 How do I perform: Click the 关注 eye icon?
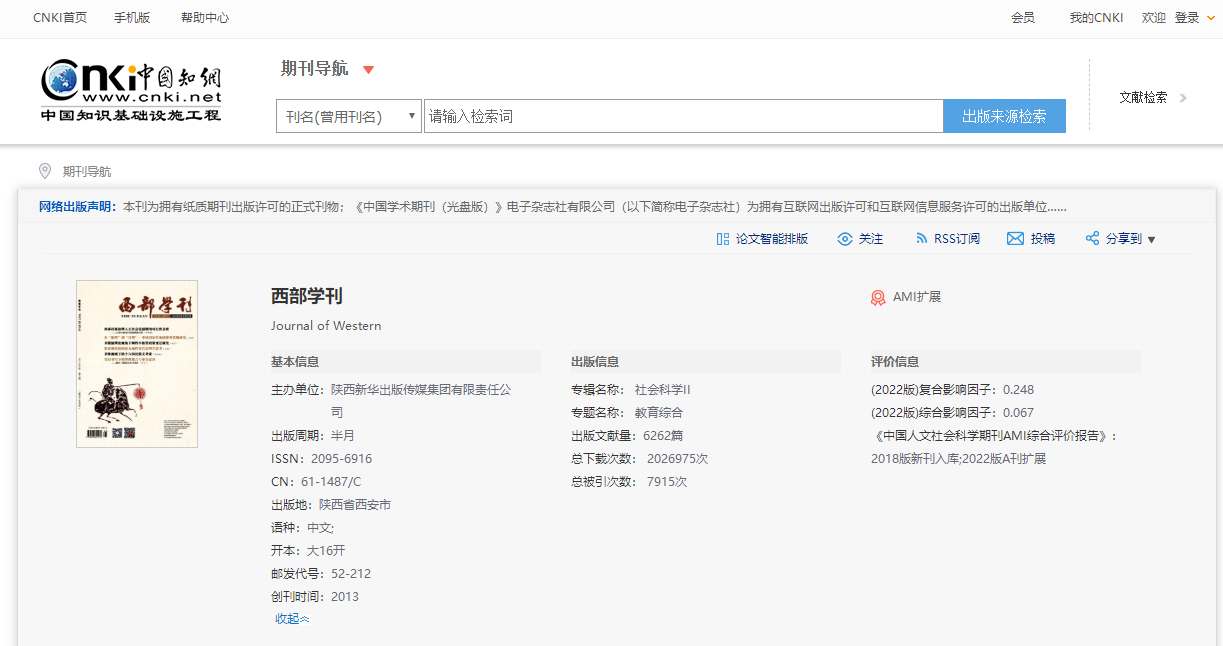click(845, 239)
